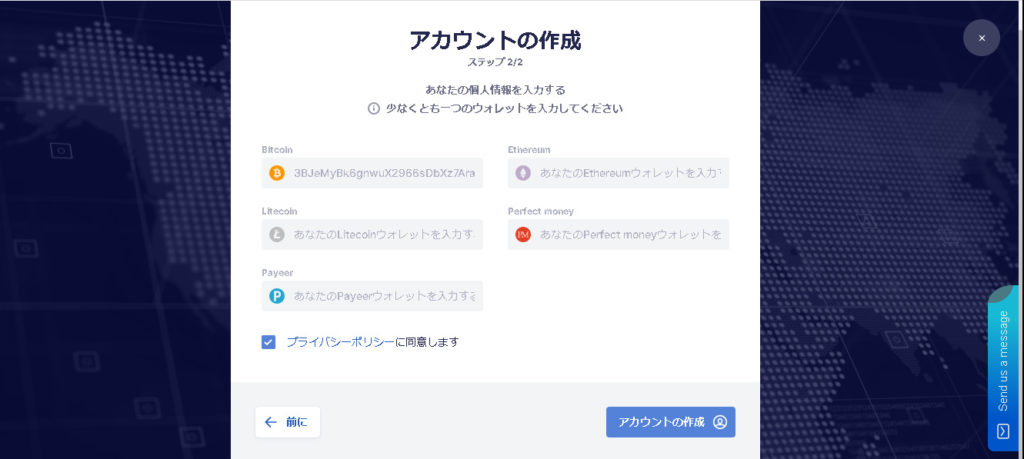Image resolution: width=1024 pixels, height=459 pixels.
Task: Open the プライバシーポリシー link
Action: coord(340,342)
